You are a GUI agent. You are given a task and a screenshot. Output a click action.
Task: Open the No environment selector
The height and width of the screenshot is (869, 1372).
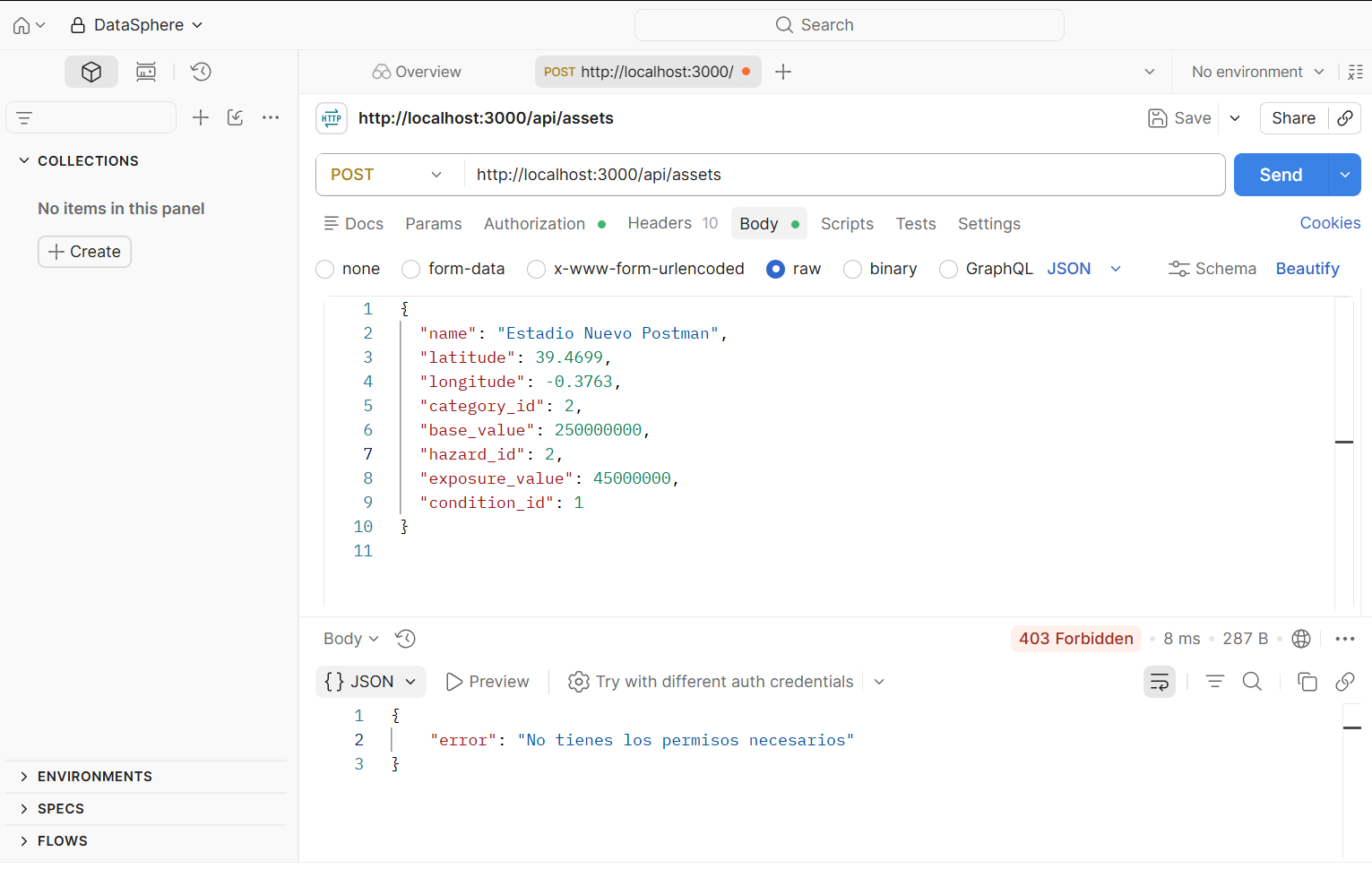[x=1258, y=72]
